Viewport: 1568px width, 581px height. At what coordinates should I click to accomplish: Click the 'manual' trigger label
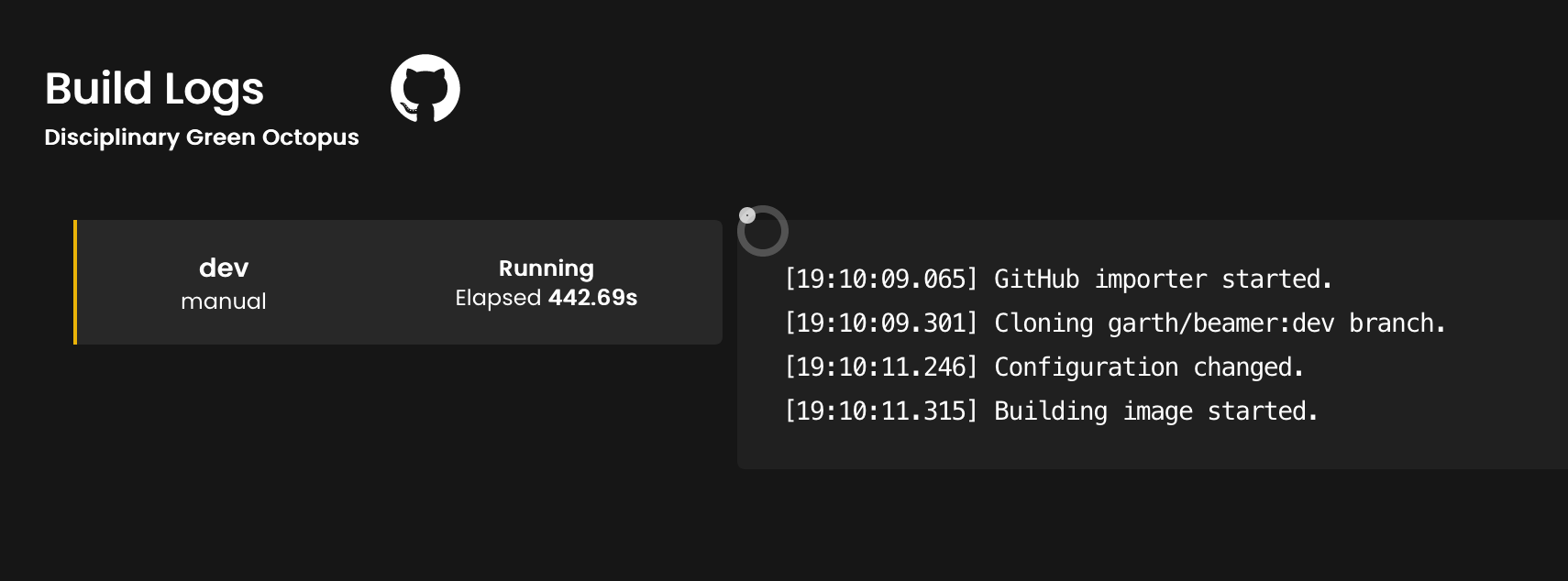click(x=223, y=301)
